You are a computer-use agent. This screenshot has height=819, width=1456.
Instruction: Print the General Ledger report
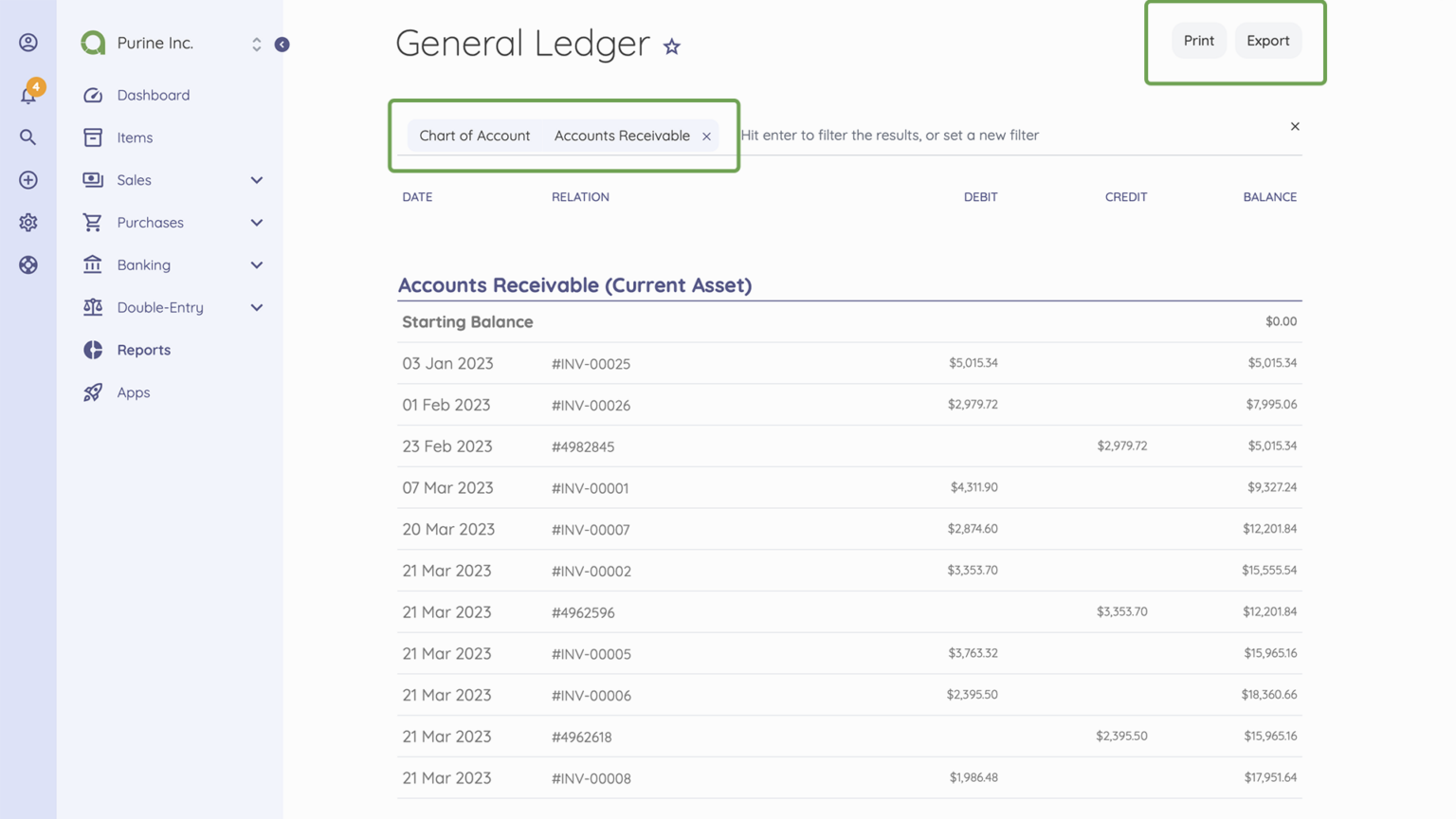(x=1198, y=40)
